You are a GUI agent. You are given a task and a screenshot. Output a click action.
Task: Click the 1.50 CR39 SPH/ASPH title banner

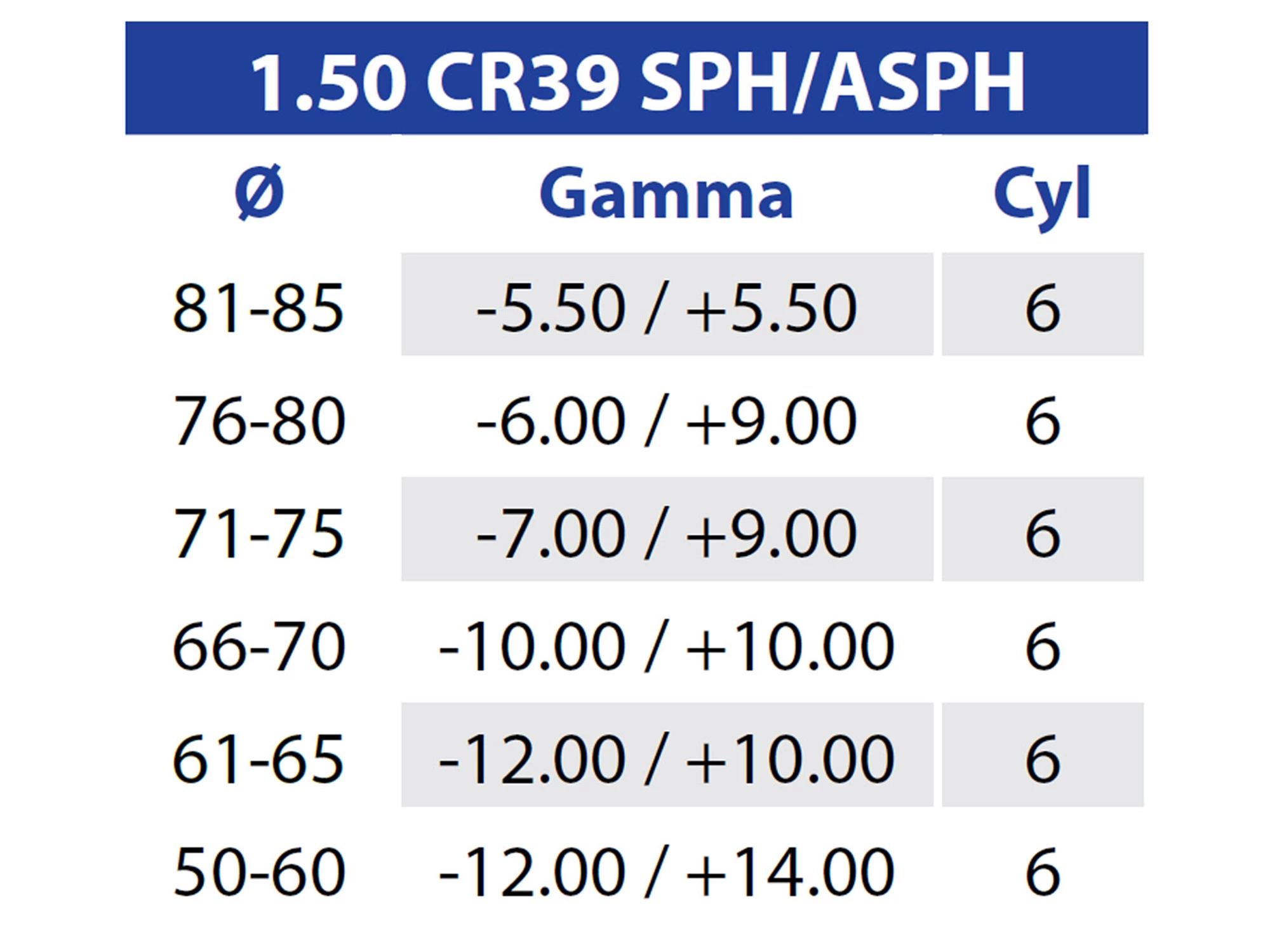[636, 79]
